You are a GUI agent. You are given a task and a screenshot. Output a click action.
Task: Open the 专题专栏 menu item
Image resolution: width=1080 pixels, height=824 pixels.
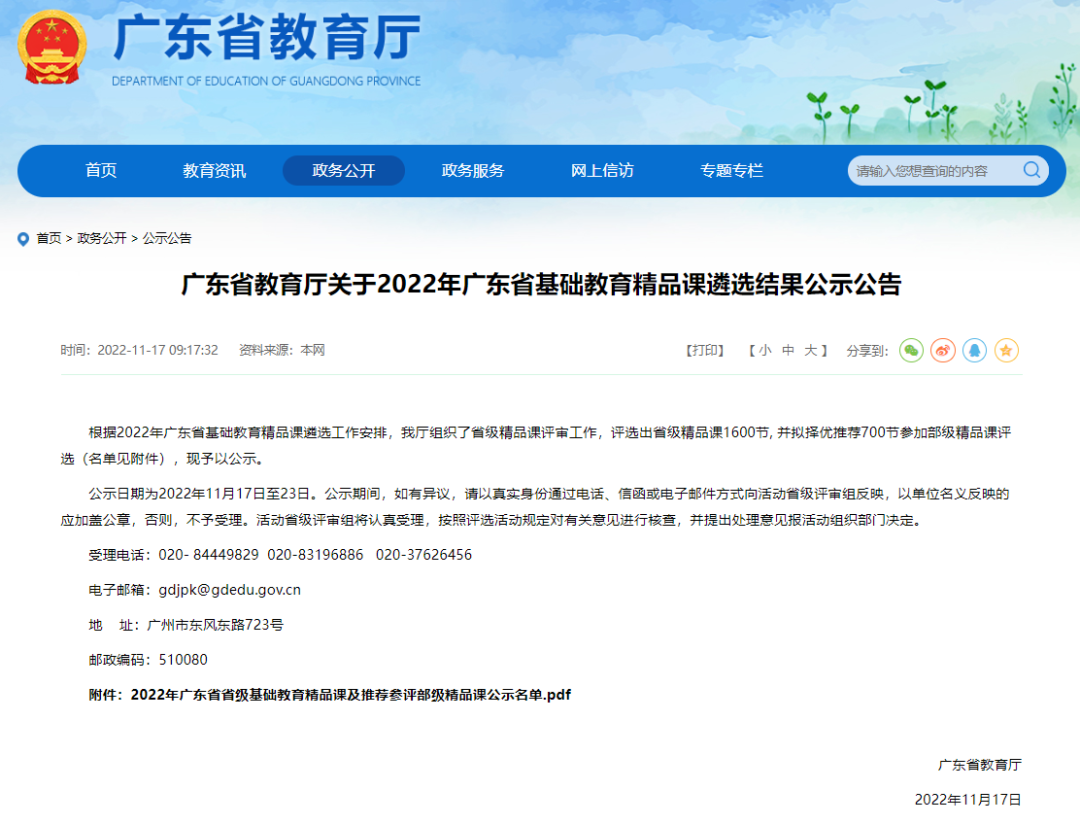[731, 171]
